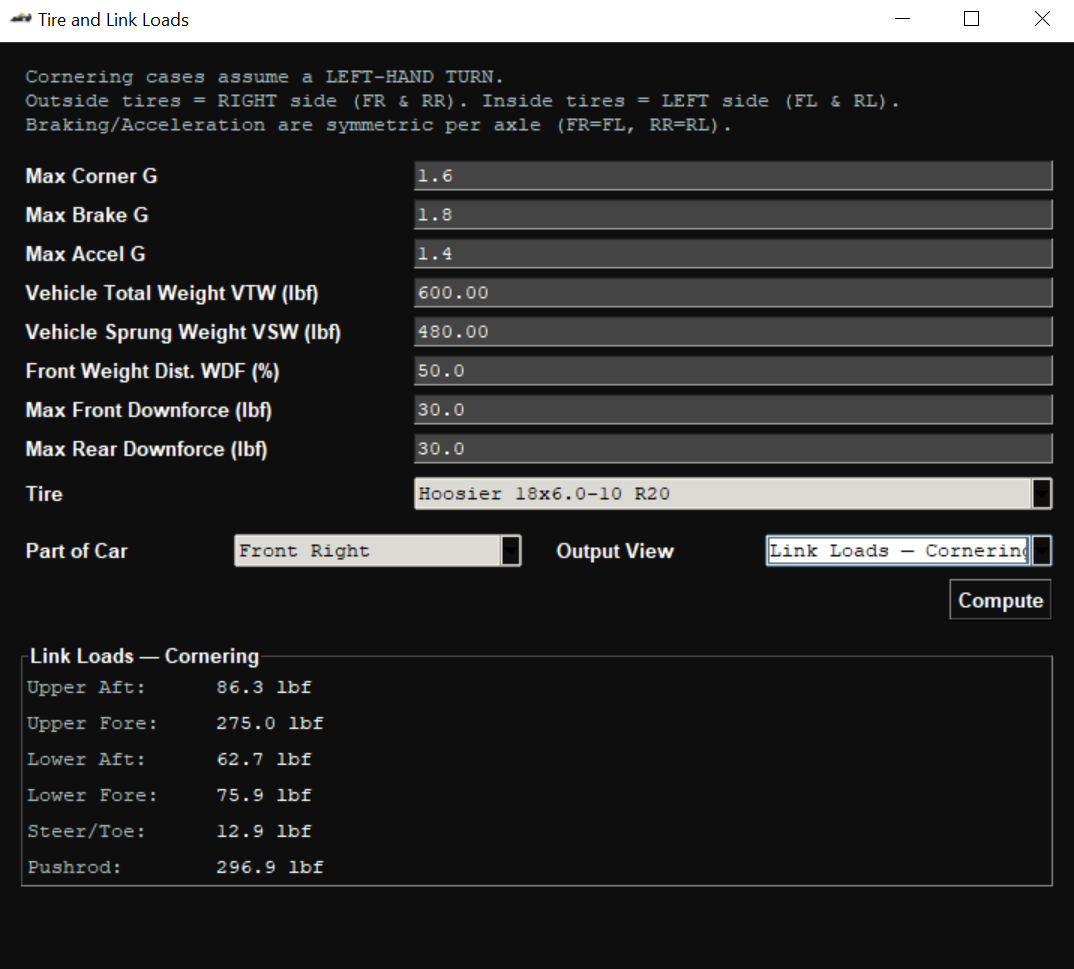Click the Lower Aft value 62.7 lbf
This screenshot has height=969, width=1074.
pyautogui.click(x=264, y=759)
